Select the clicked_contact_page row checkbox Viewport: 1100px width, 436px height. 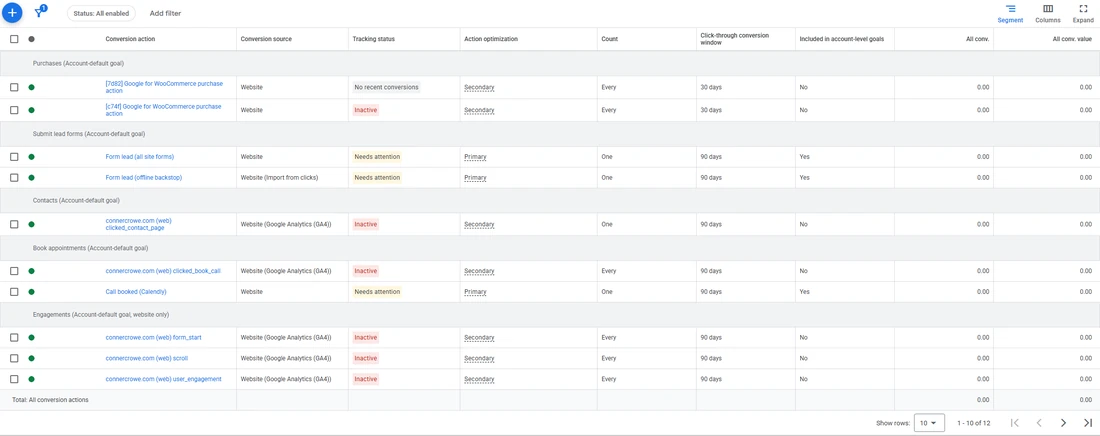(x=14, y=224)
